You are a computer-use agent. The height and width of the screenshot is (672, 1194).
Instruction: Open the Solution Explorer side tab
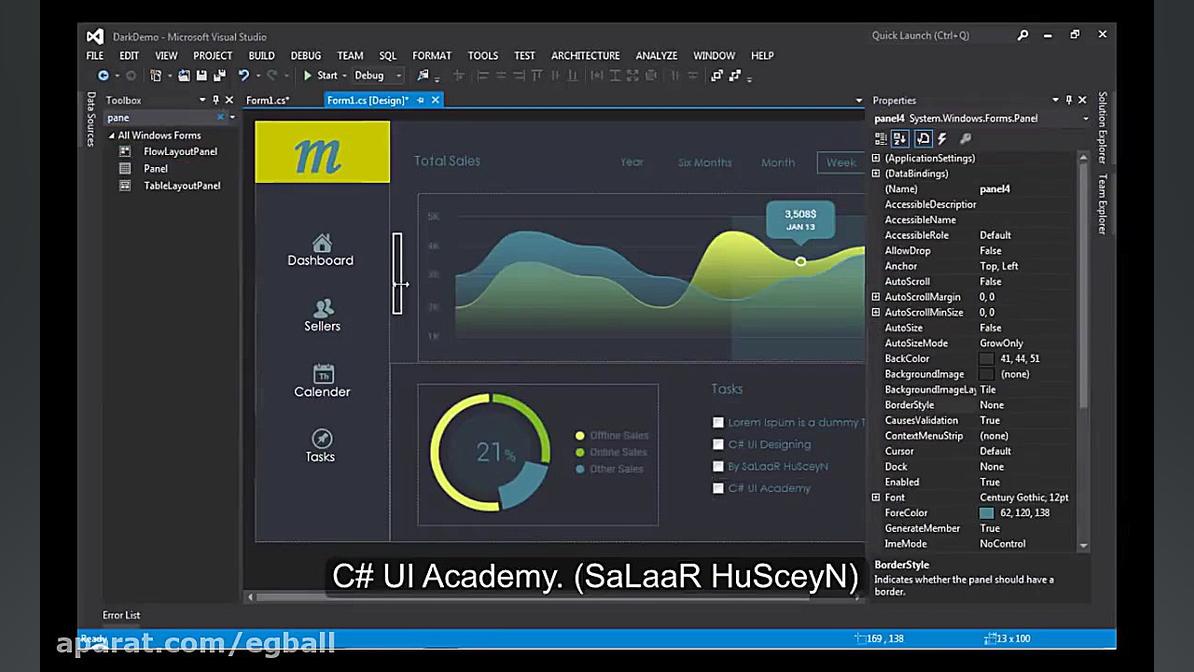[x=1102, y=127]
